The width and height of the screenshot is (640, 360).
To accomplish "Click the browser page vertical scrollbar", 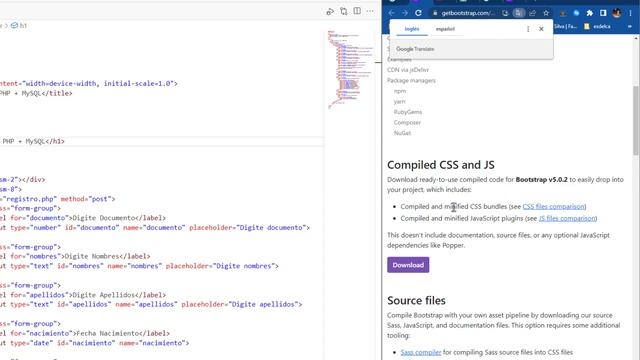I will [x=636, y=120].
